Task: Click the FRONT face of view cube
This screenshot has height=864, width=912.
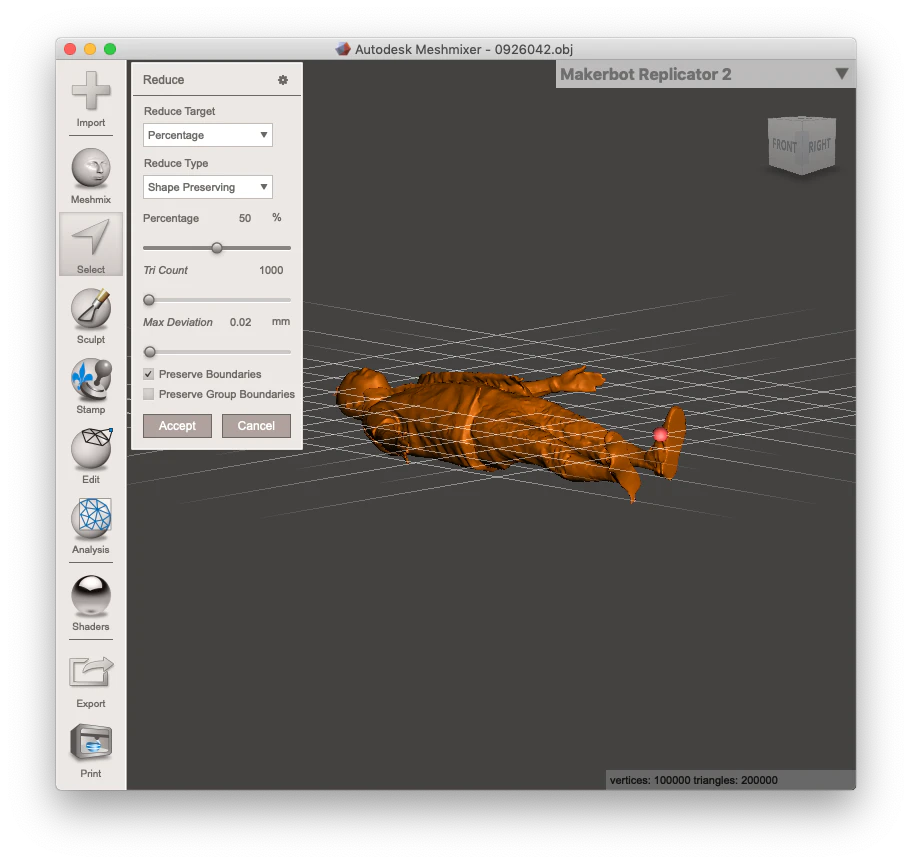Action: [784, 145]
